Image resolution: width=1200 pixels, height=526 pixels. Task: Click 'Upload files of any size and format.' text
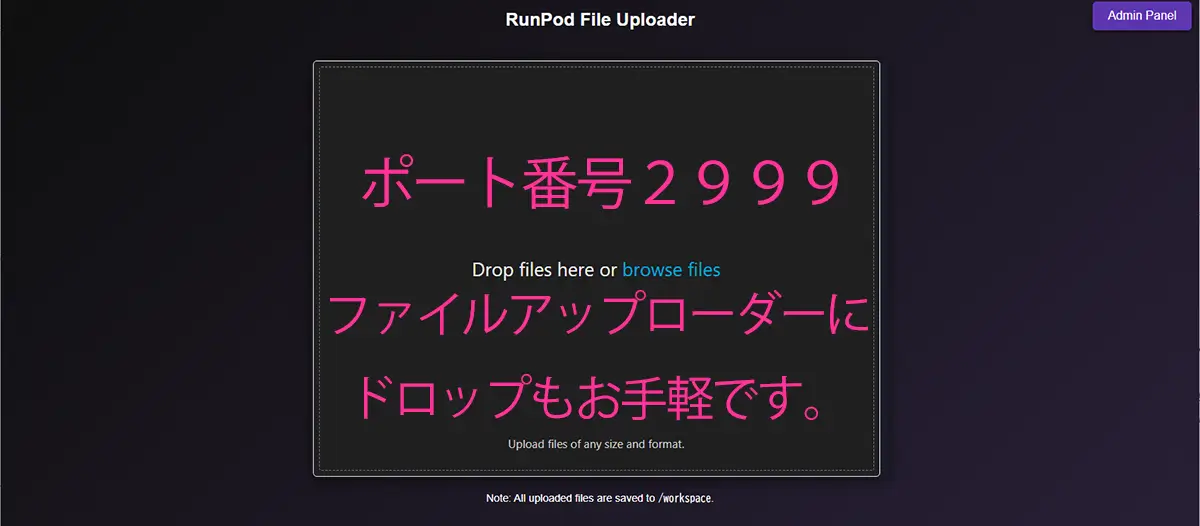(x=596, y=443)
